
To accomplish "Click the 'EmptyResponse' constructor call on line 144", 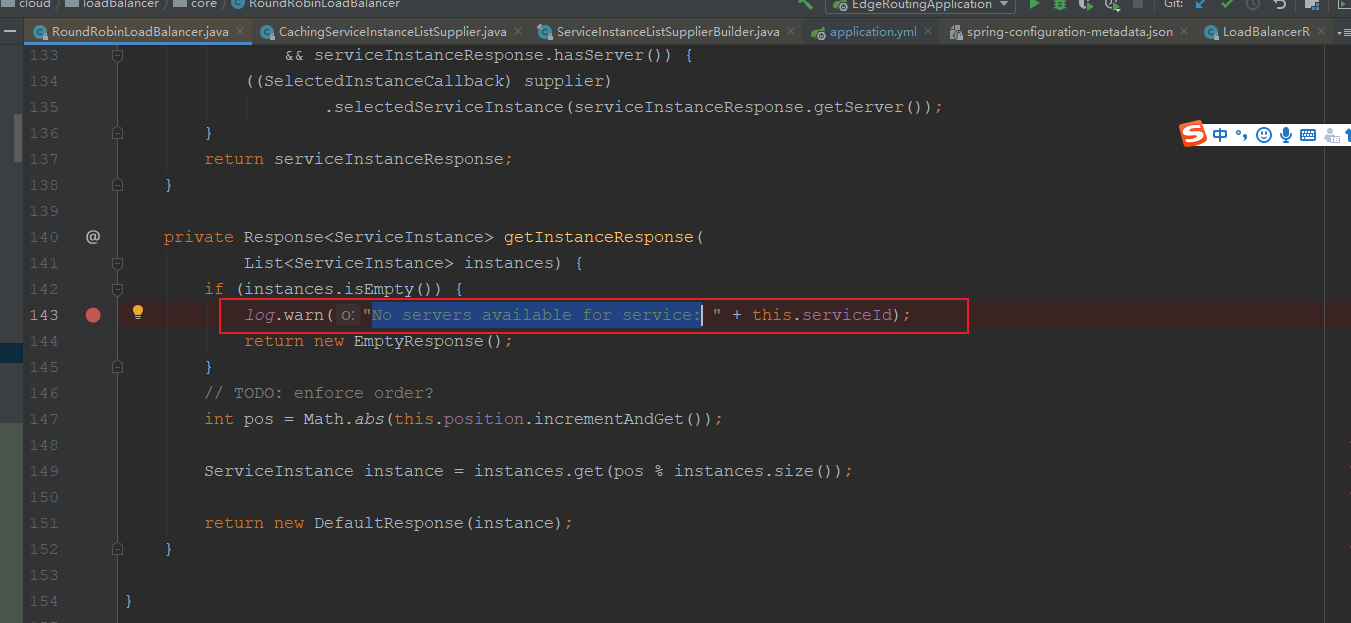I will [418, 341].
